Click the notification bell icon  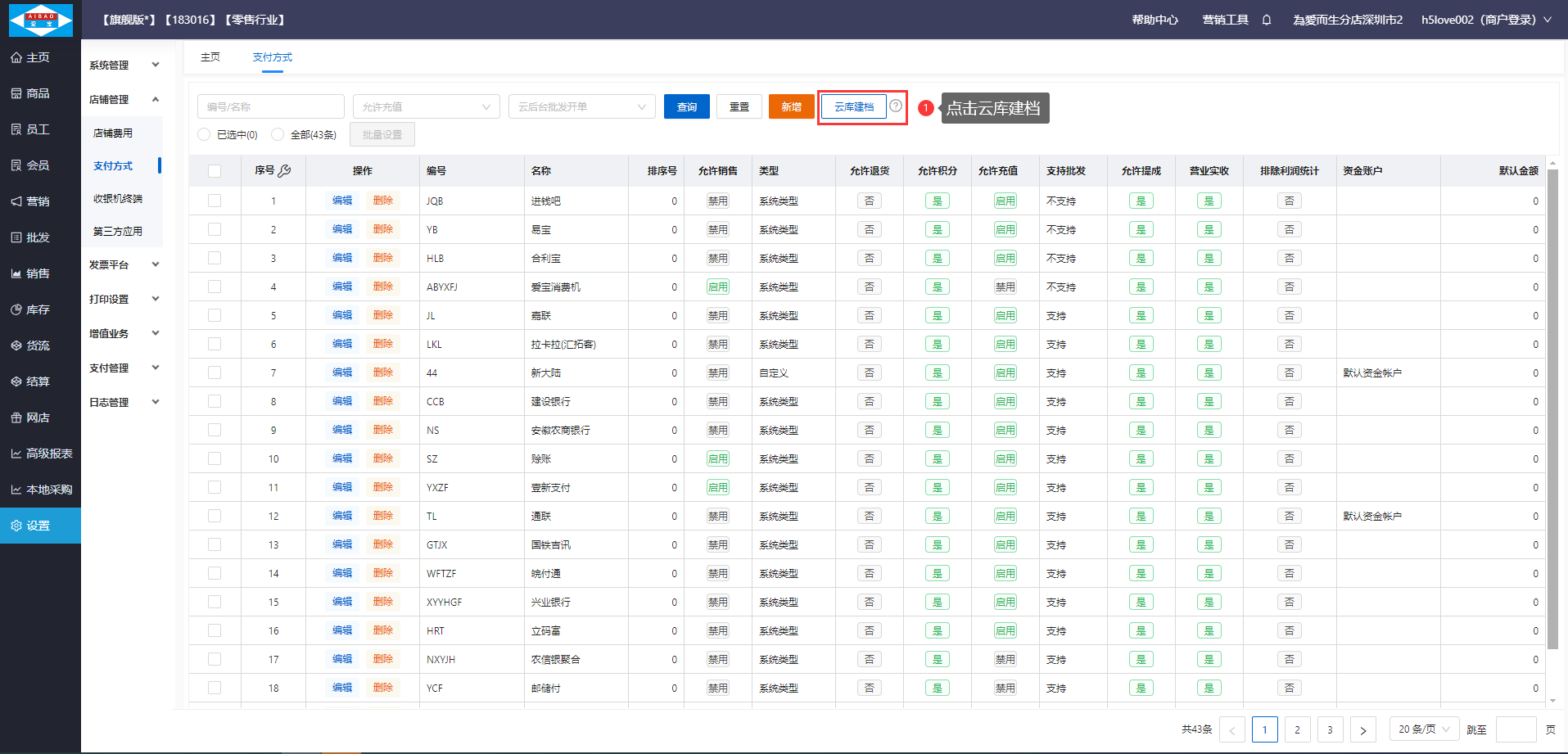pos(1267,20)
